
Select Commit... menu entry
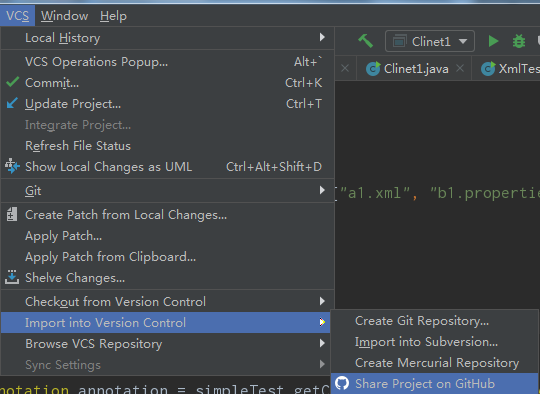click(x=167, y=83)
